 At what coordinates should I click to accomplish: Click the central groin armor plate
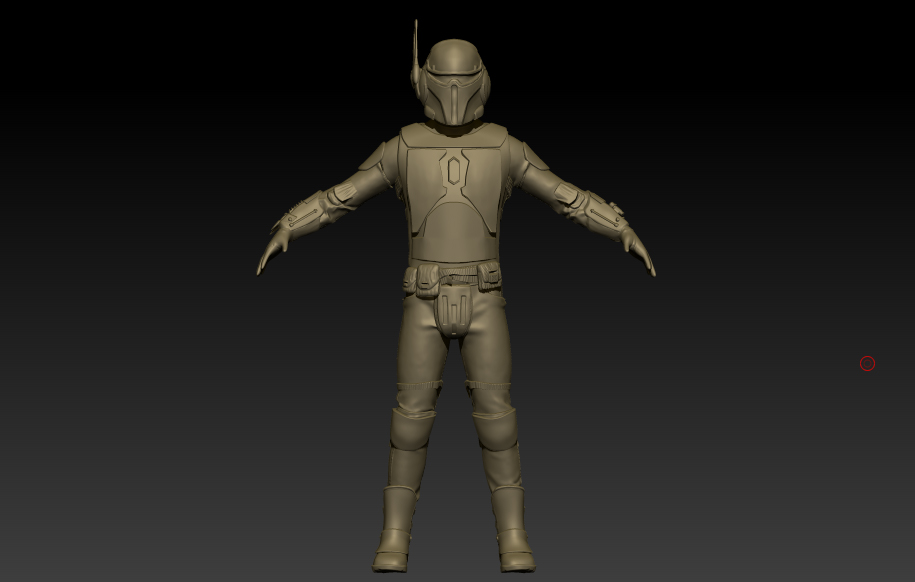(453, 312)
